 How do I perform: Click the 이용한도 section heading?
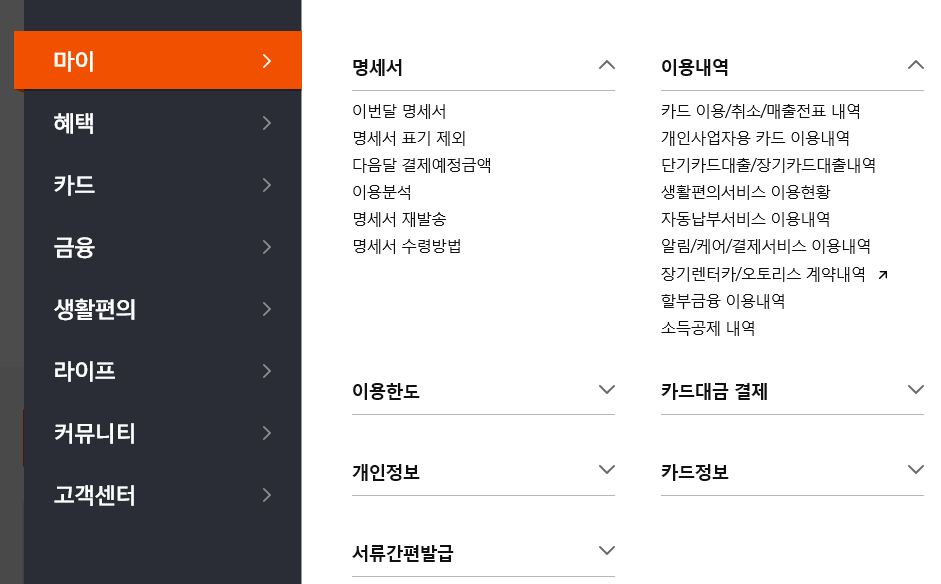386,391
